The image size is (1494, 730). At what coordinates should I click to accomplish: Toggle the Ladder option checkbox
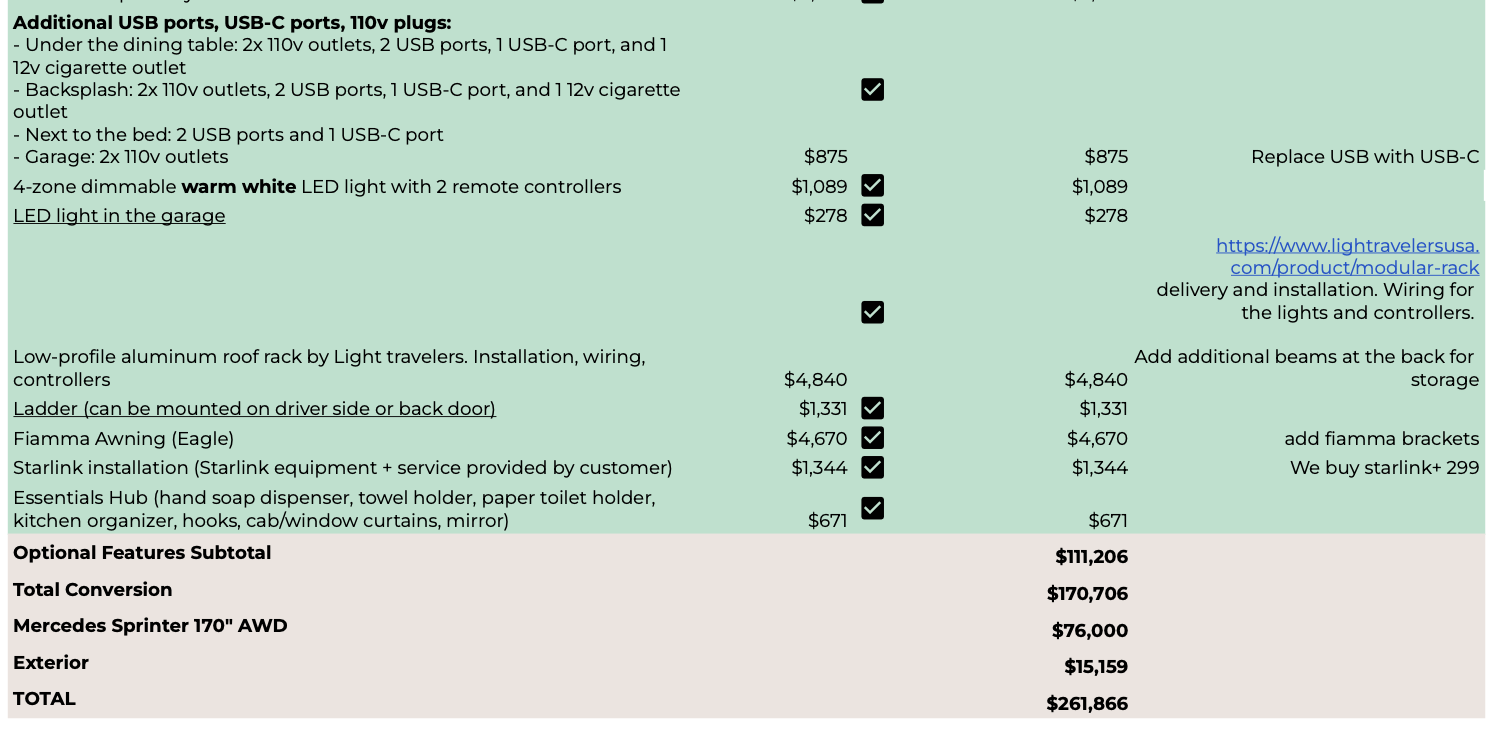[872, 408]
